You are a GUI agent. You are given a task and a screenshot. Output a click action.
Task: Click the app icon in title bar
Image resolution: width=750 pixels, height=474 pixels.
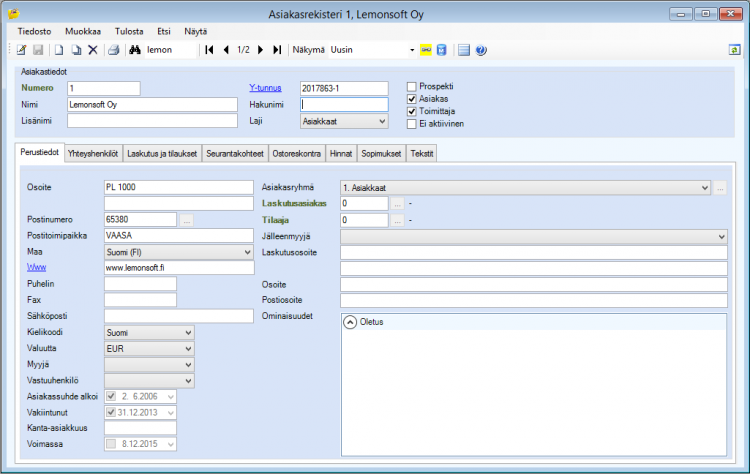13,14
